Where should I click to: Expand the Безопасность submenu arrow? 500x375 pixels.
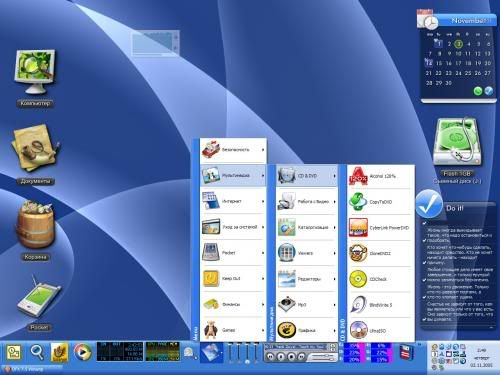(263, 150)
